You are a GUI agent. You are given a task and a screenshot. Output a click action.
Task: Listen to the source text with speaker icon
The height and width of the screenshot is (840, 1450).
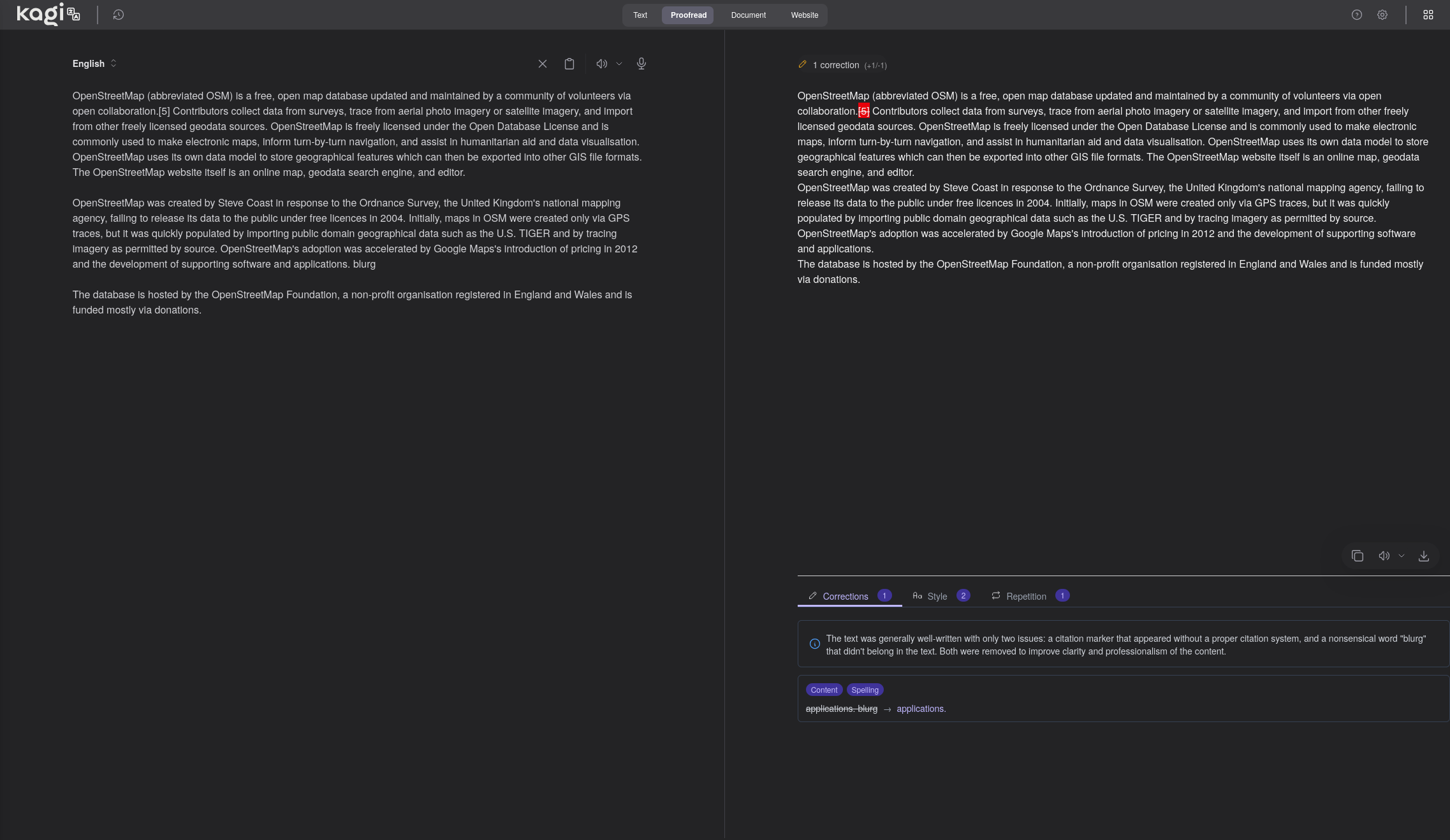click(601, 64)
